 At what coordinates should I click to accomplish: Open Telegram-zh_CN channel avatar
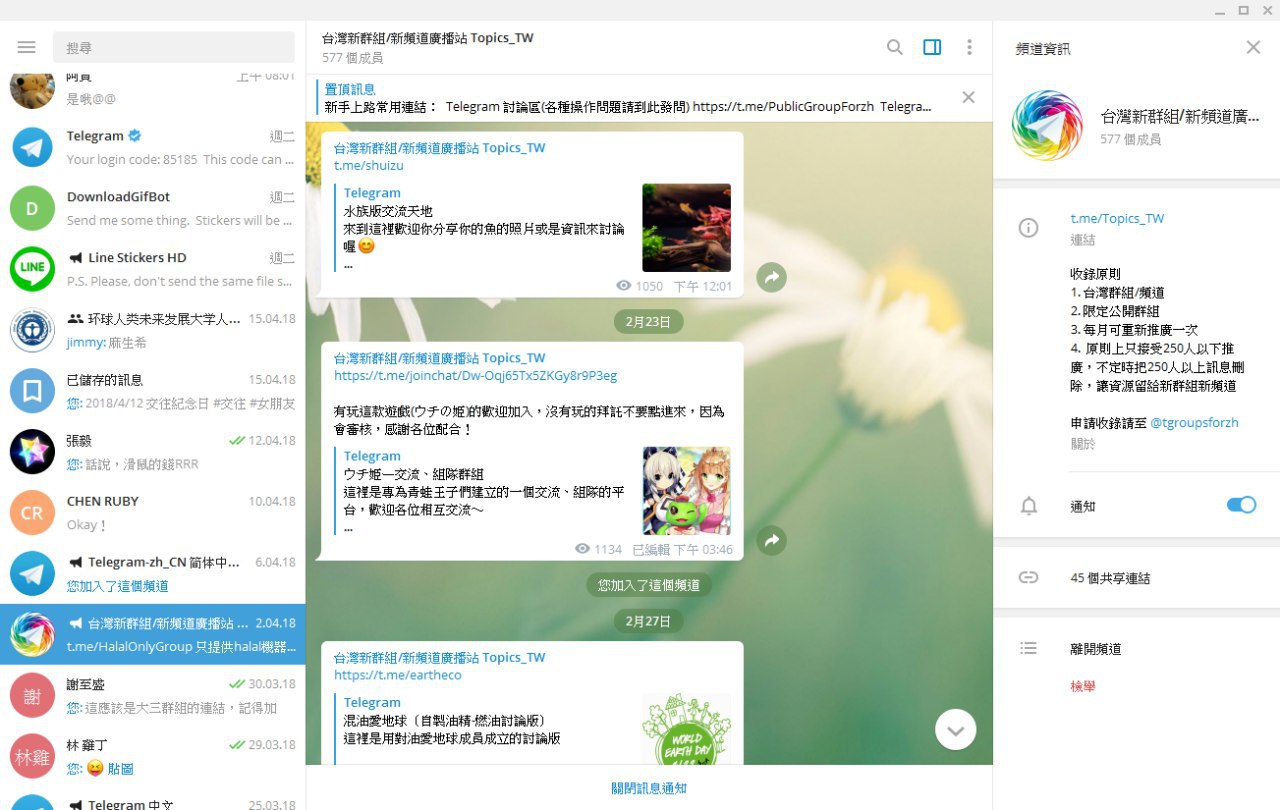click(x=32, y=574)
